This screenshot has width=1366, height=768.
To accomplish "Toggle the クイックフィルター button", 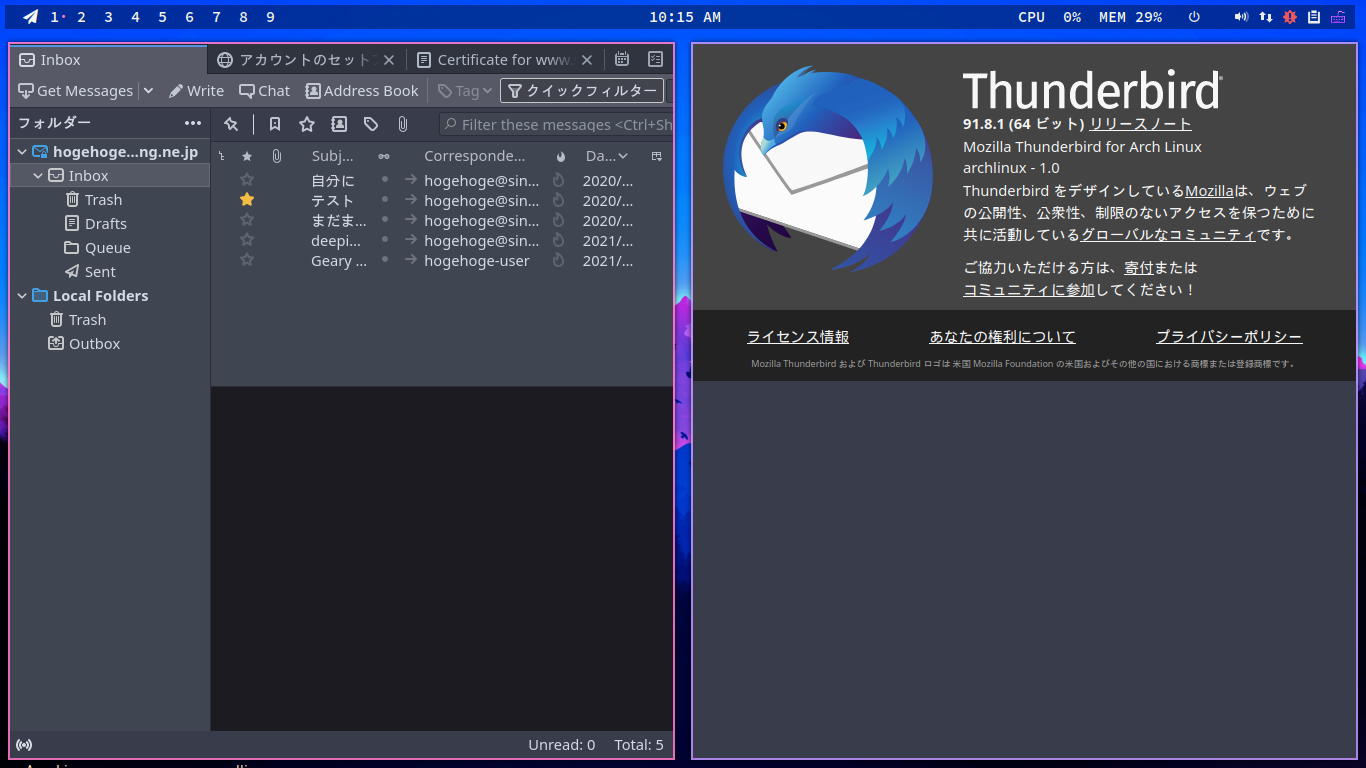I will (x=582, y=91).
